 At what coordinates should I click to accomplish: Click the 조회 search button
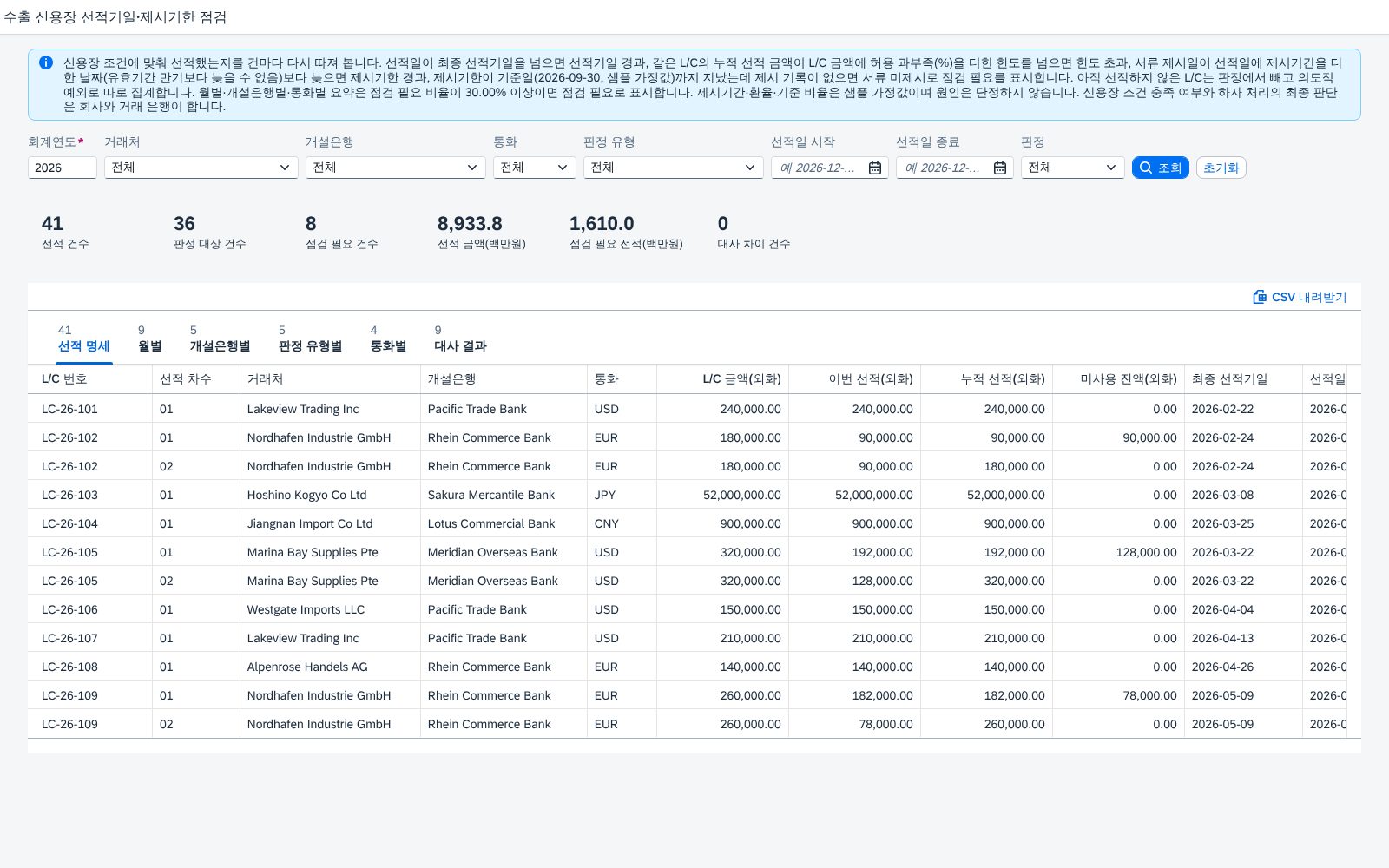click(x=1161, y=168)
